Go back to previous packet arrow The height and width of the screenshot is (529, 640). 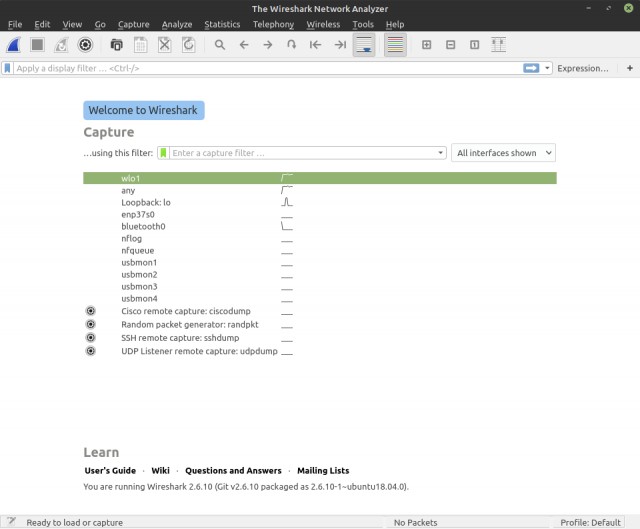(244, 45)
